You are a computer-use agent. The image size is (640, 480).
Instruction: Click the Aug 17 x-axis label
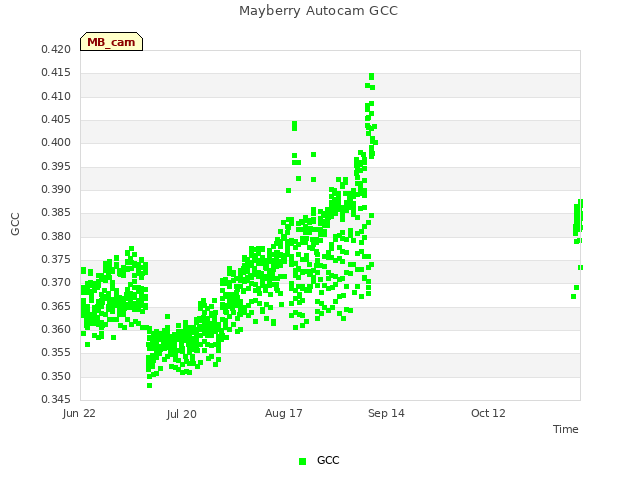pyautogui.click(x=284, y=413)
